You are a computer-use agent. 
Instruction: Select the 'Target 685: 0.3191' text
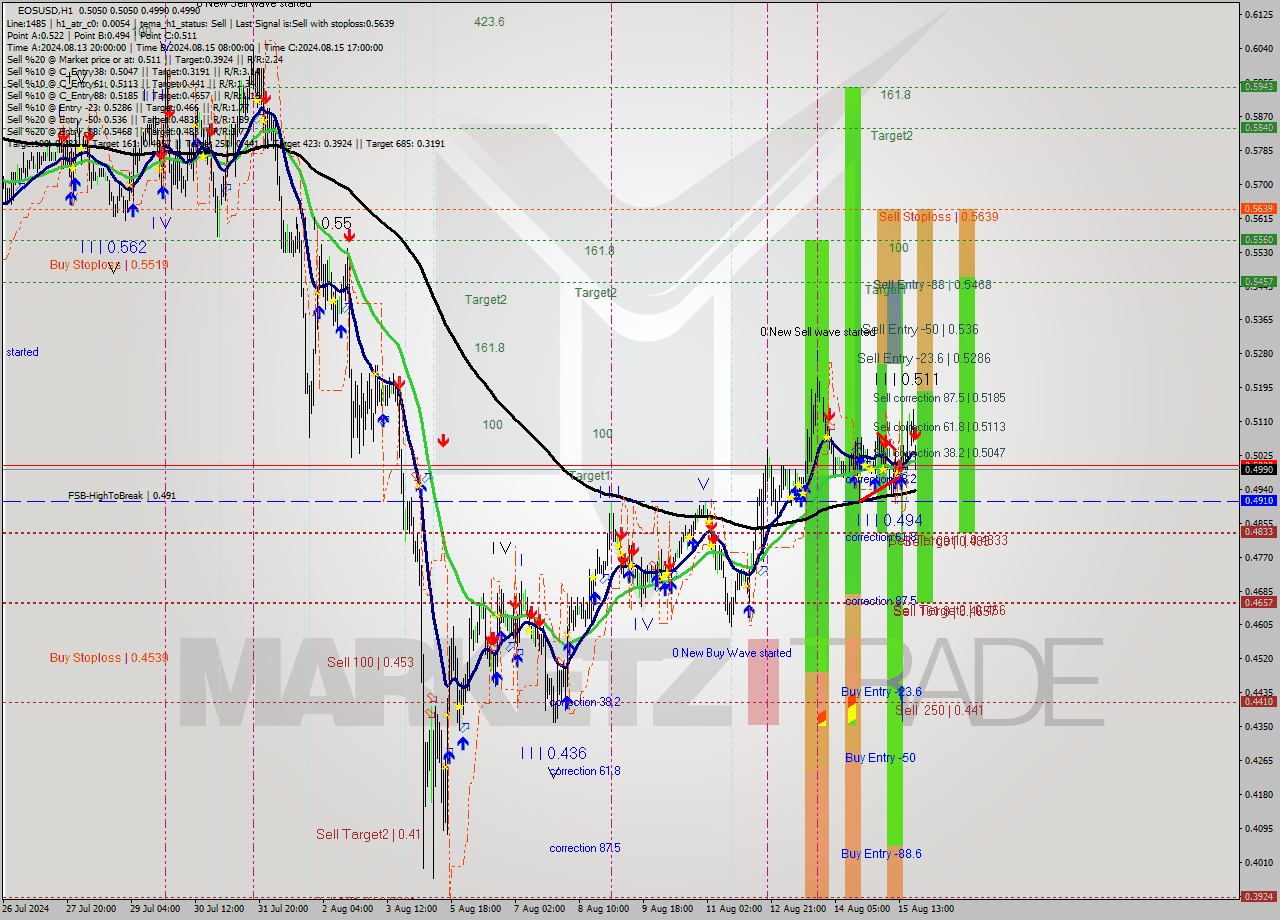405,143
